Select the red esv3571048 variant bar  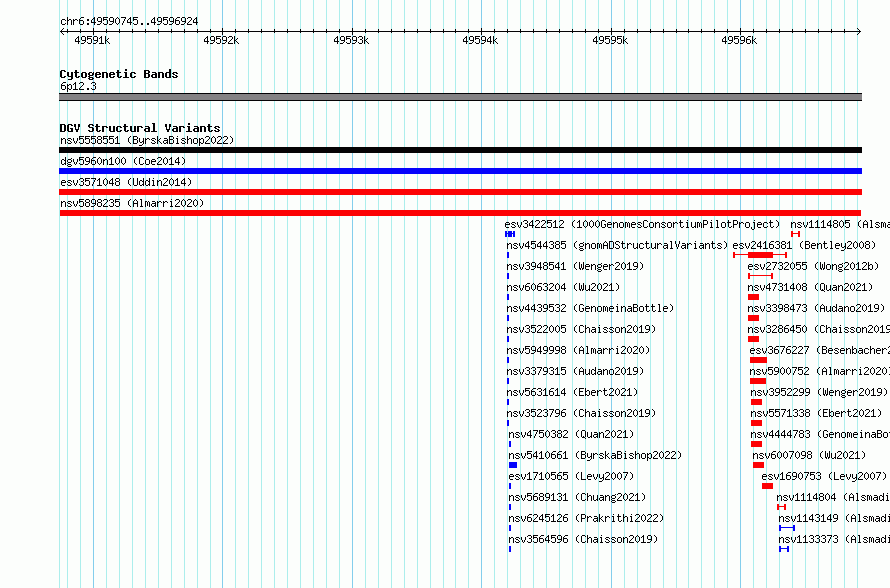click(x=460, y=192)
